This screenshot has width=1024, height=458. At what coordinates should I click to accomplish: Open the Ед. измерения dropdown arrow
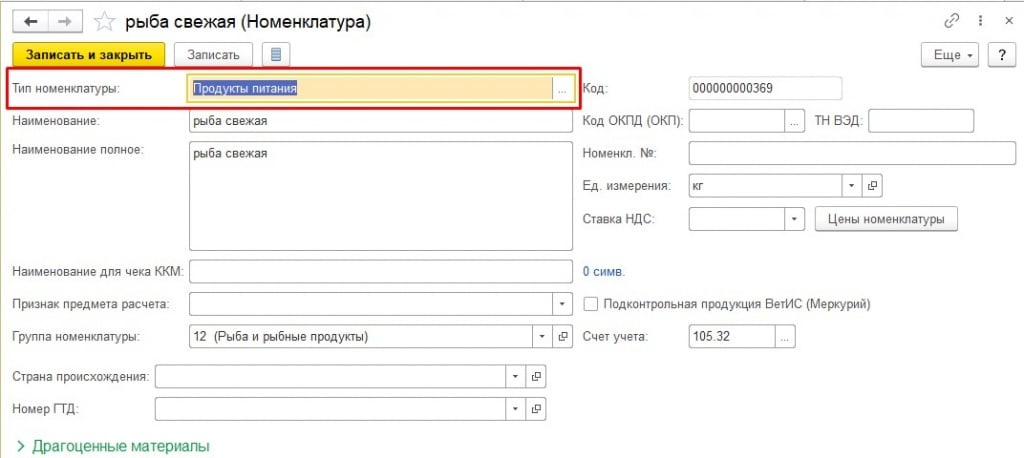[x=850, y=185]
